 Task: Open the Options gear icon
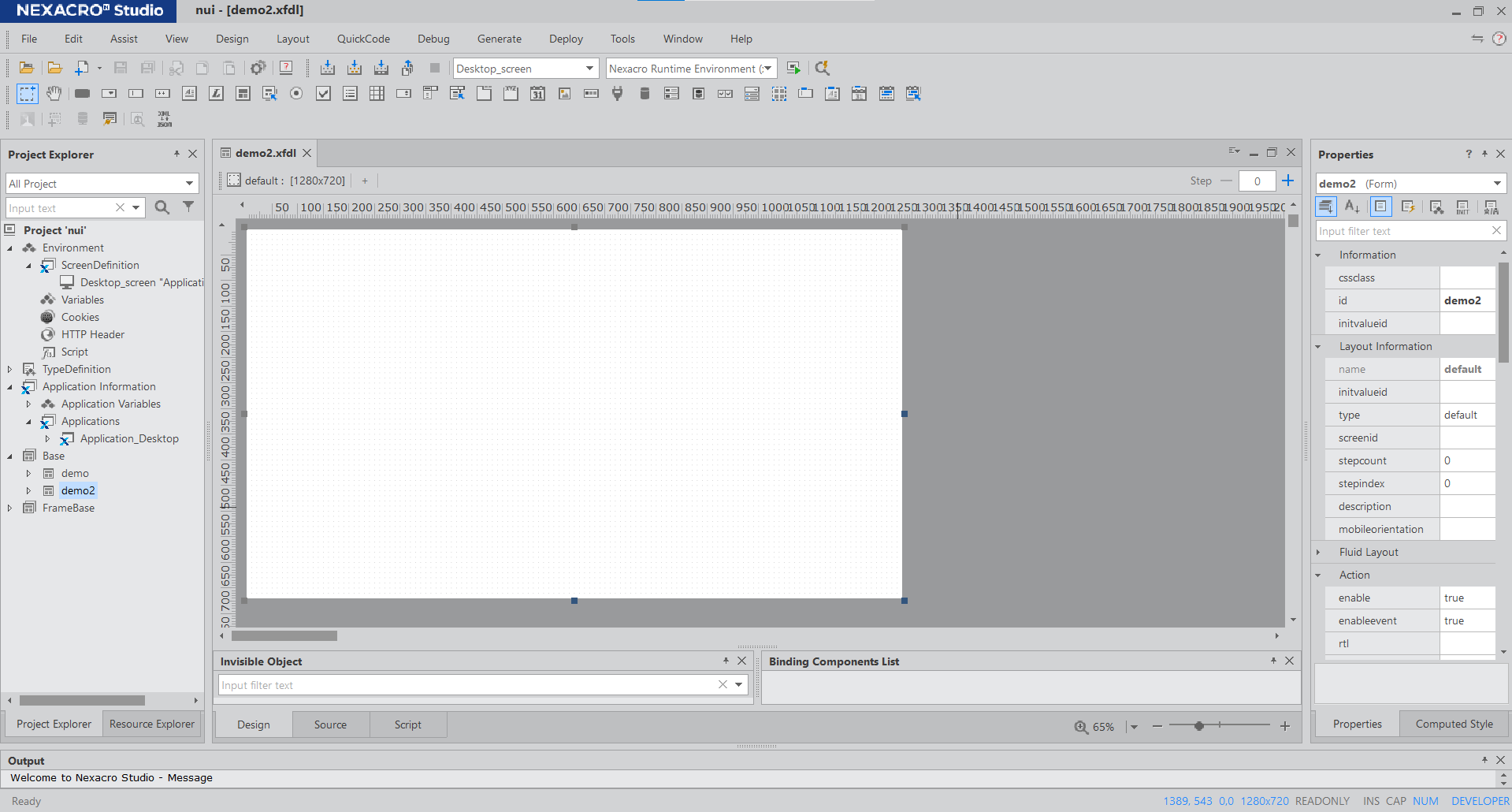[x=258, y=69]
